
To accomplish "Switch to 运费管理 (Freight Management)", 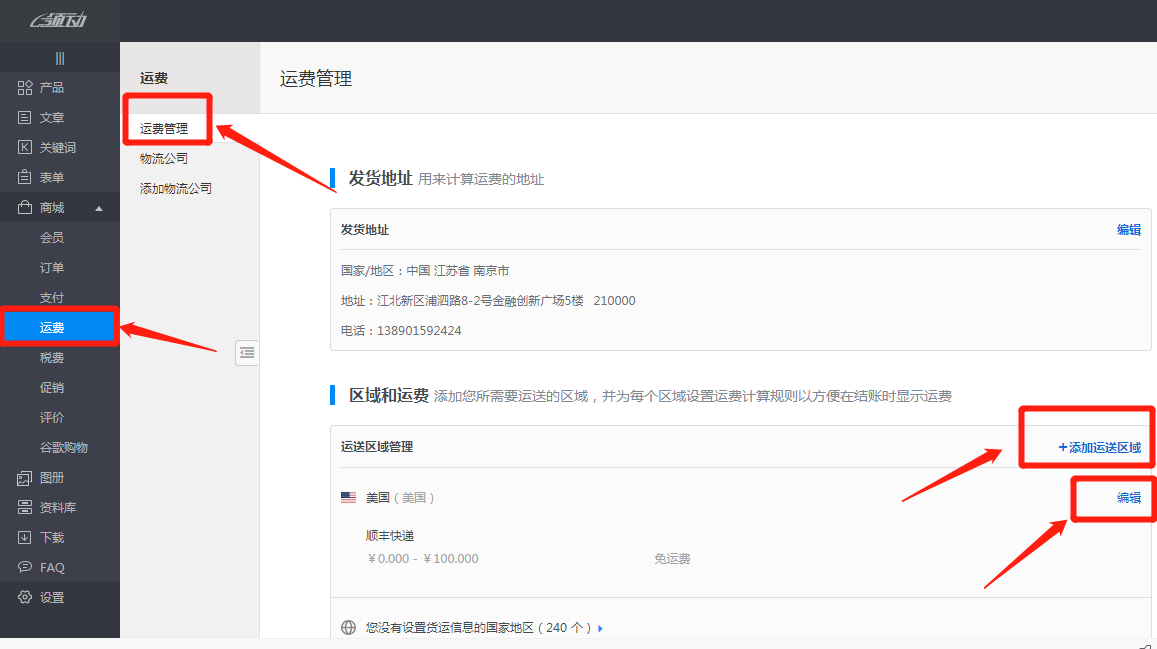I will tap(164, 127).
